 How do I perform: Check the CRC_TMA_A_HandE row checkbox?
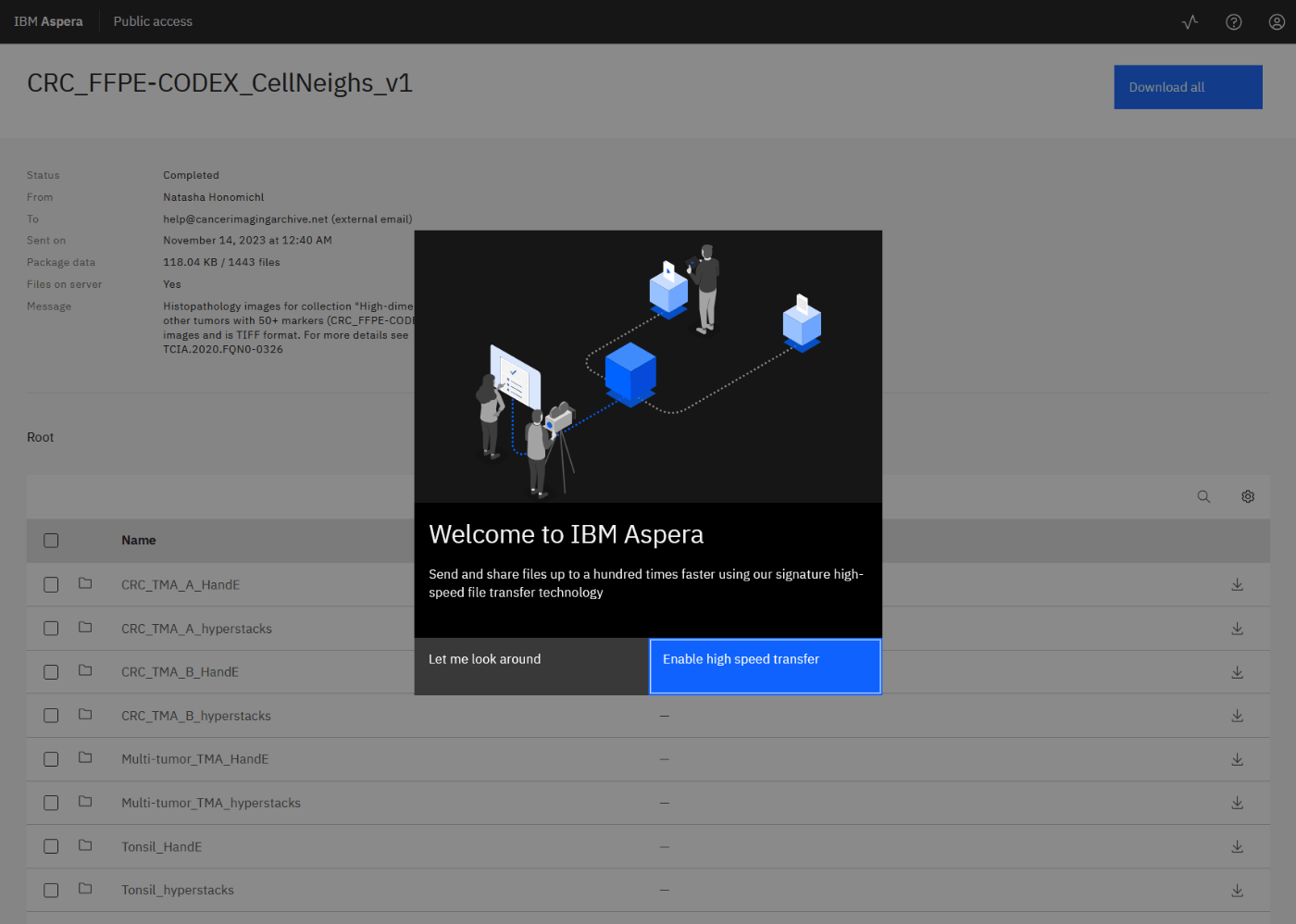coord(51,585)
